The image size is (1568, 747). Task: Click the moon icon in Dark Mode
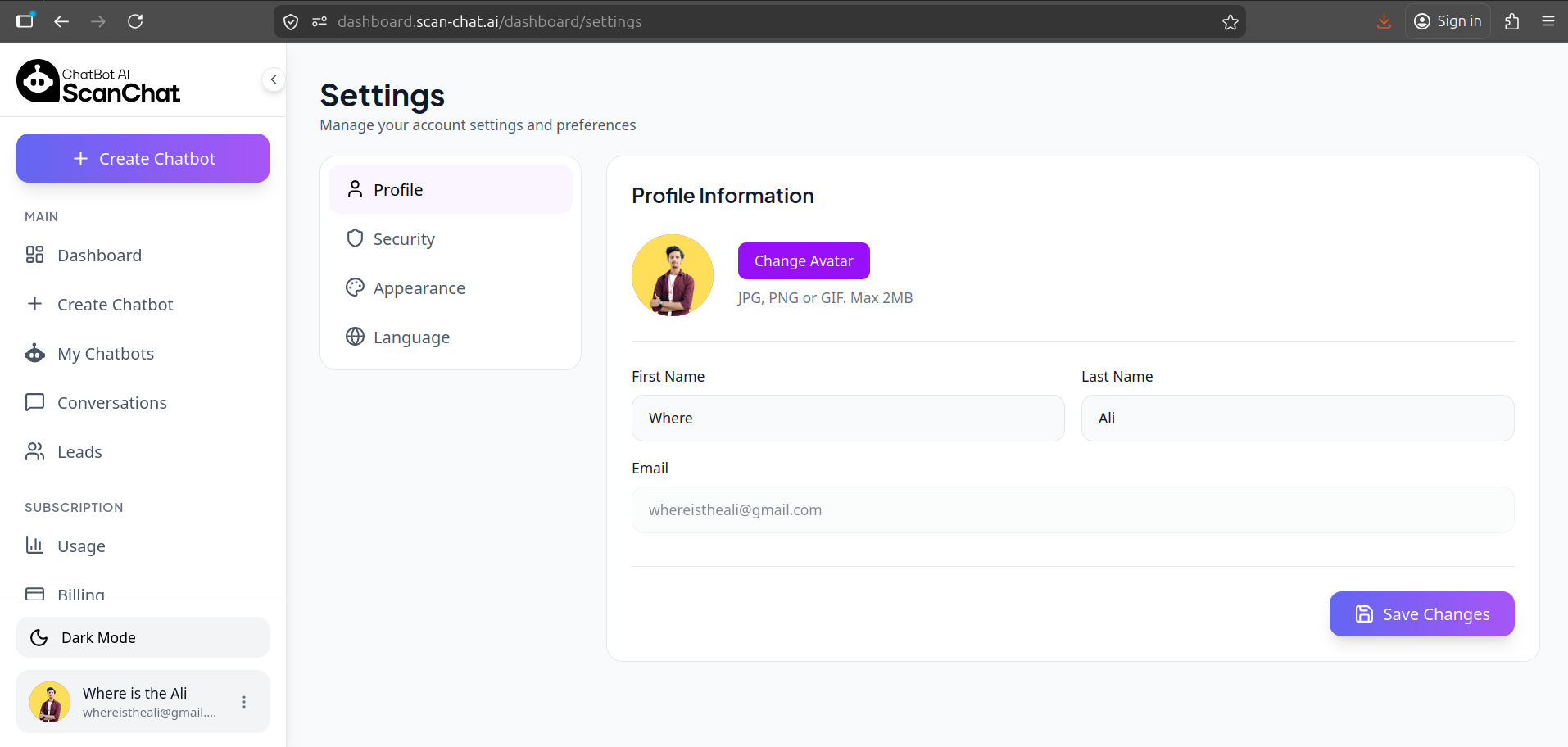tap(39, 637)
